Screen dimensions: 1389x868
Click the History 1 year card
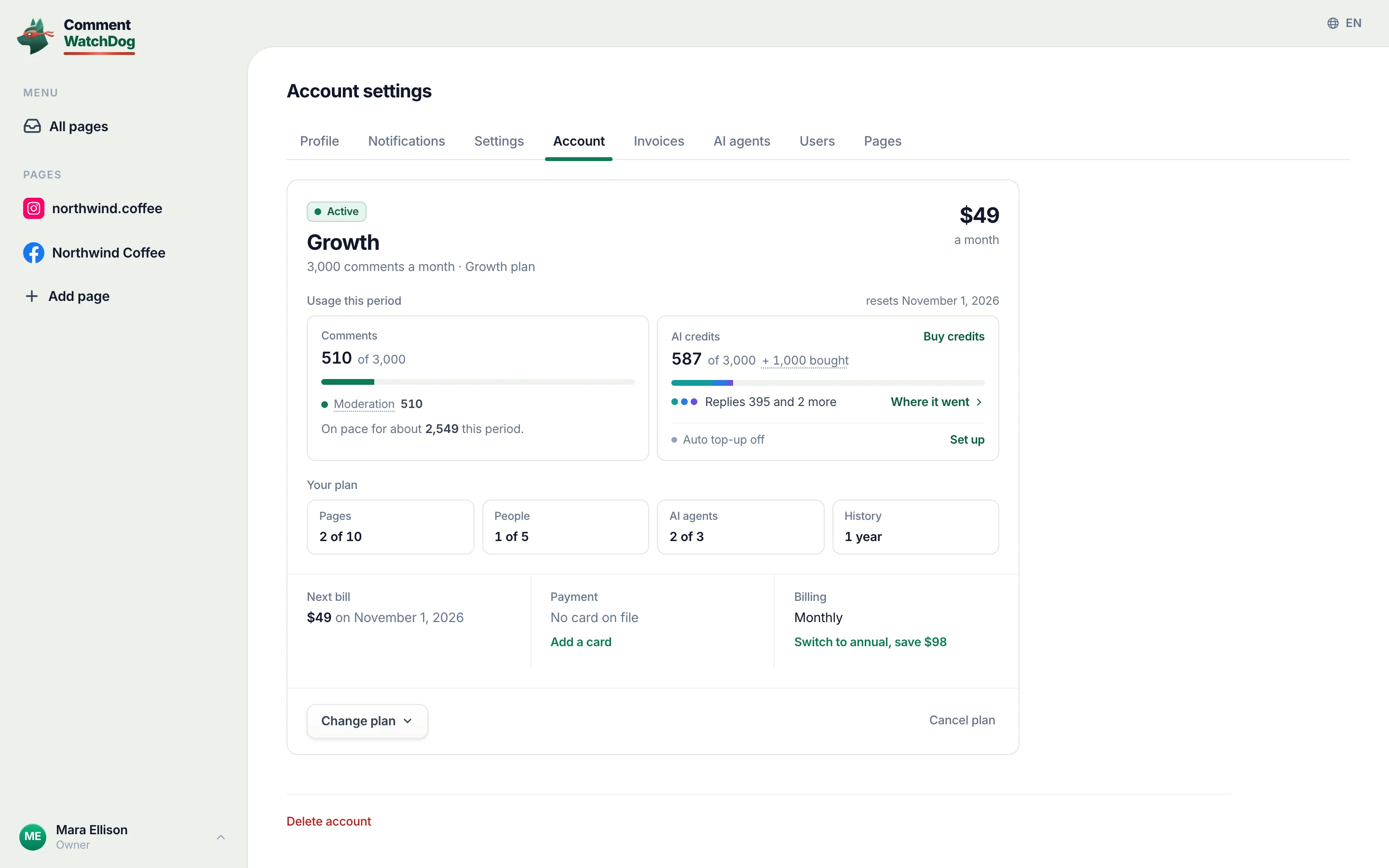point(915,527)
